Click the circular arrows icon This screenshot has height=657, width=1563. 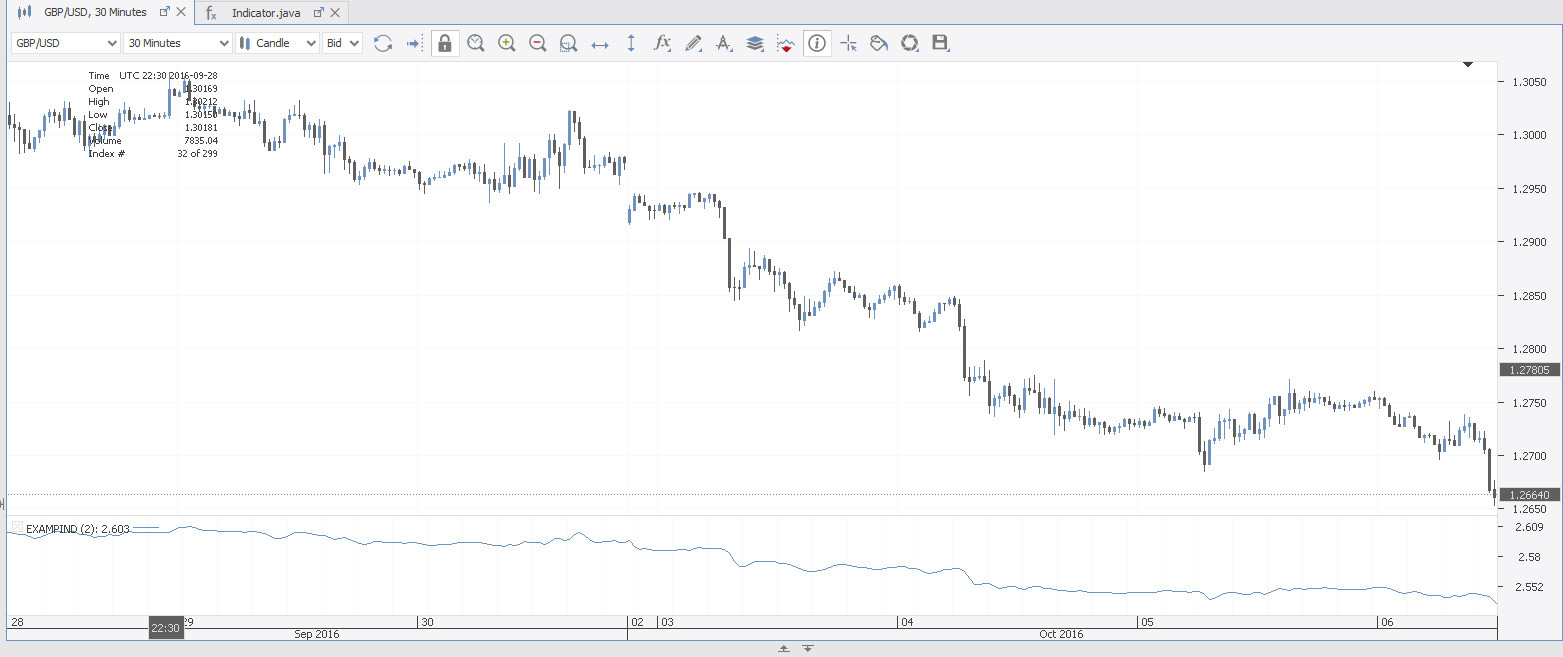[910, 43]
